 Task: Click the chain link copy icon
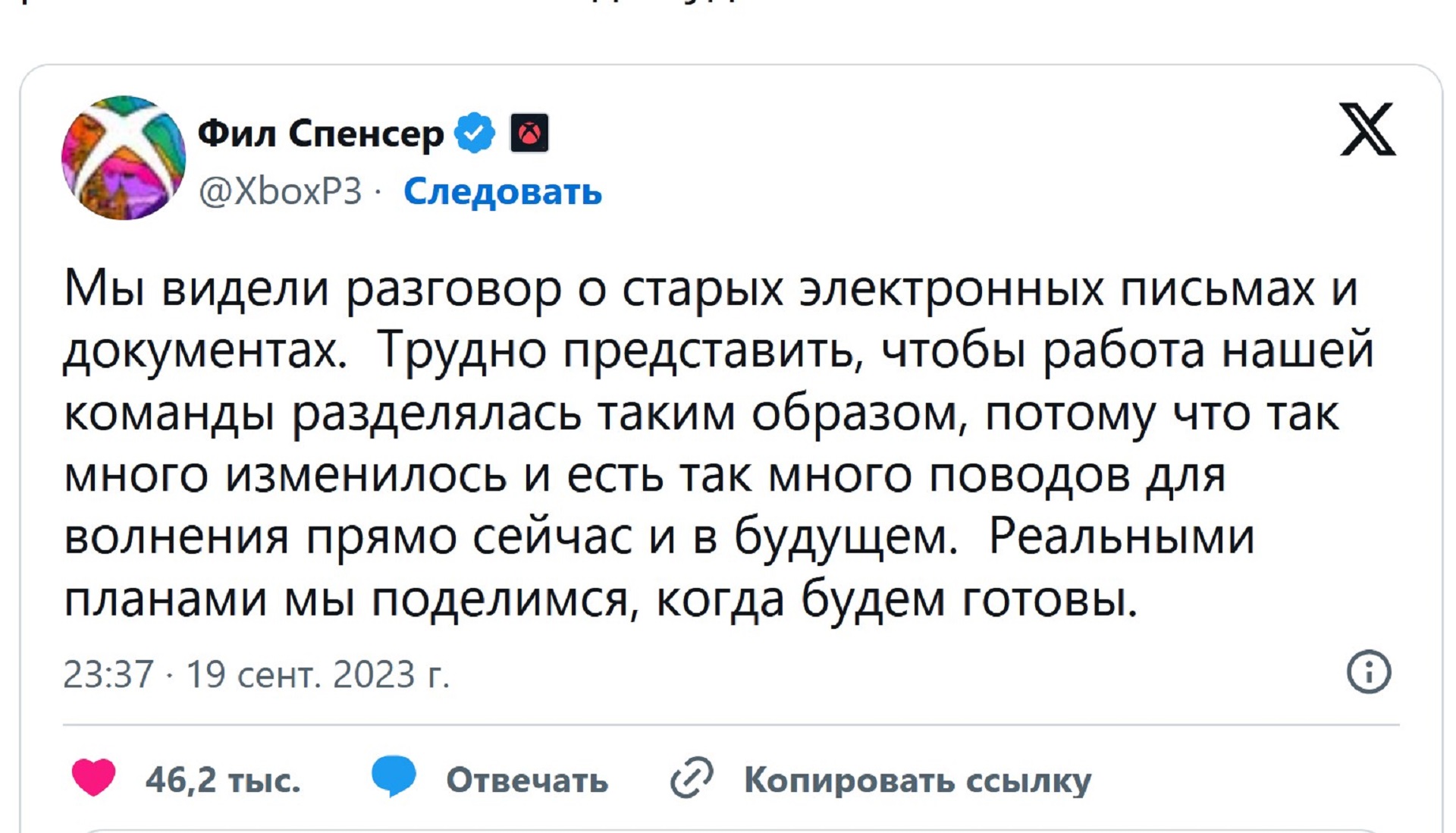pos(692,778)
